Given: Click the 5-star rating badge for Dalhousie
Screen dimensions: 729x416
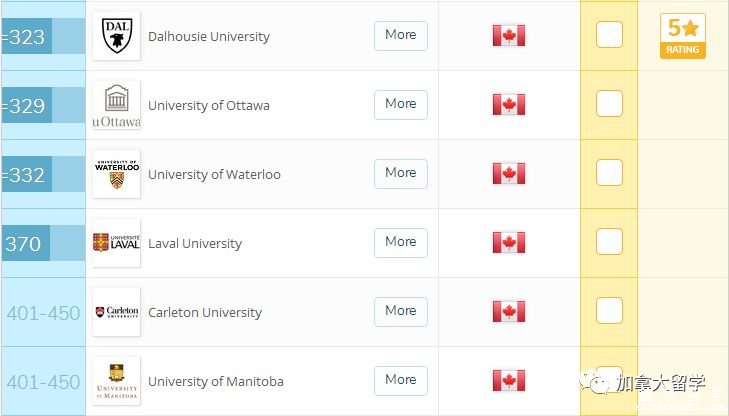Looking at the screenshot, I should pyautogui.click(x=683, y=36).
